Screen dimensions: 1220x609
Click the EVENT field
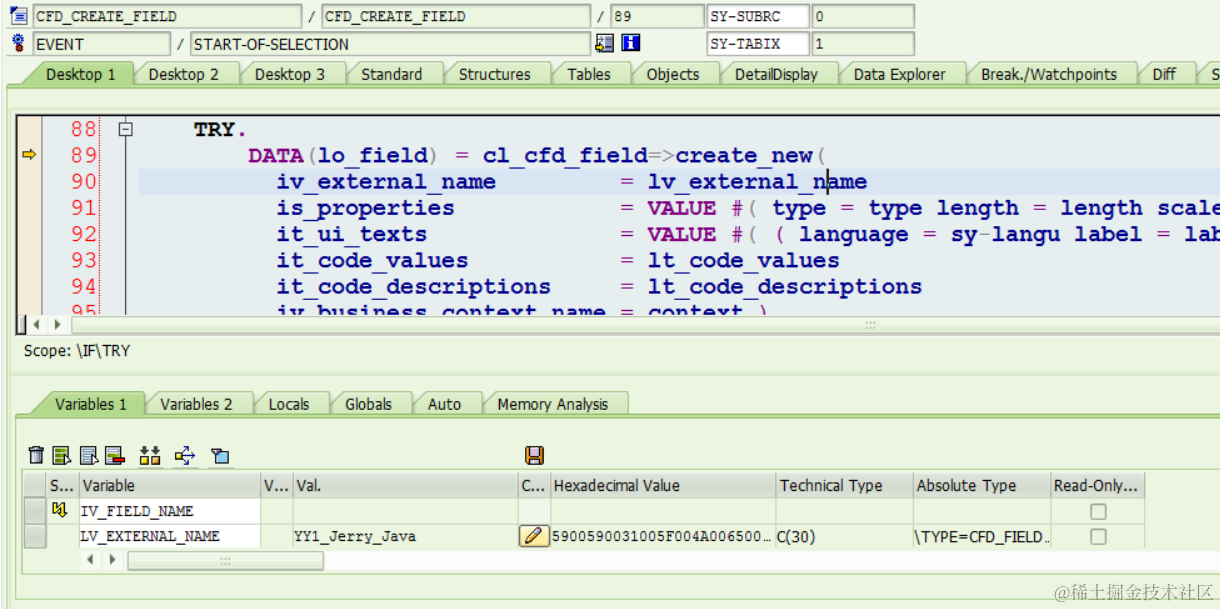point(101,43)
